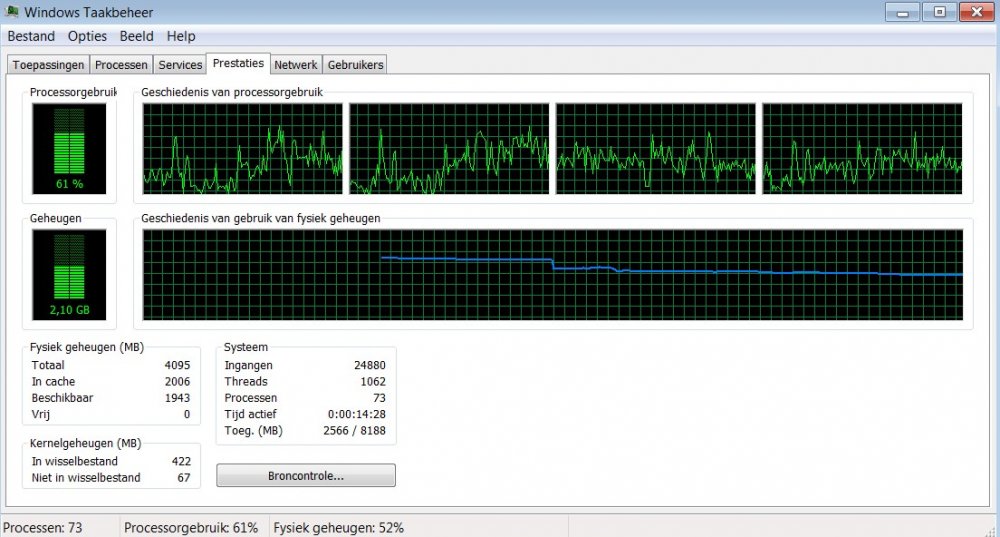Click the Fysiek geheugen (MB) group label
The height and width of the screenshot is (537, 1000).
click(87, 348)
